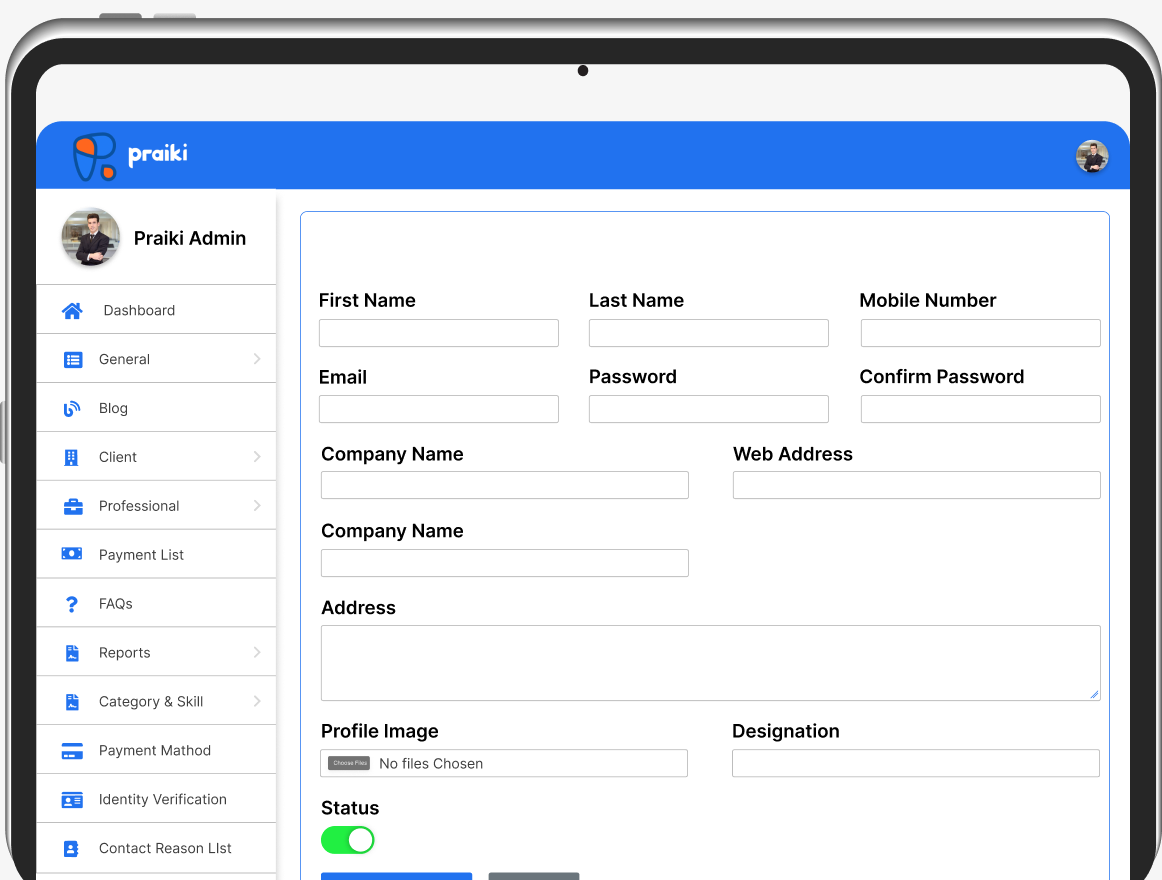Click the Payment Mathod card icon

coord(72,751)
